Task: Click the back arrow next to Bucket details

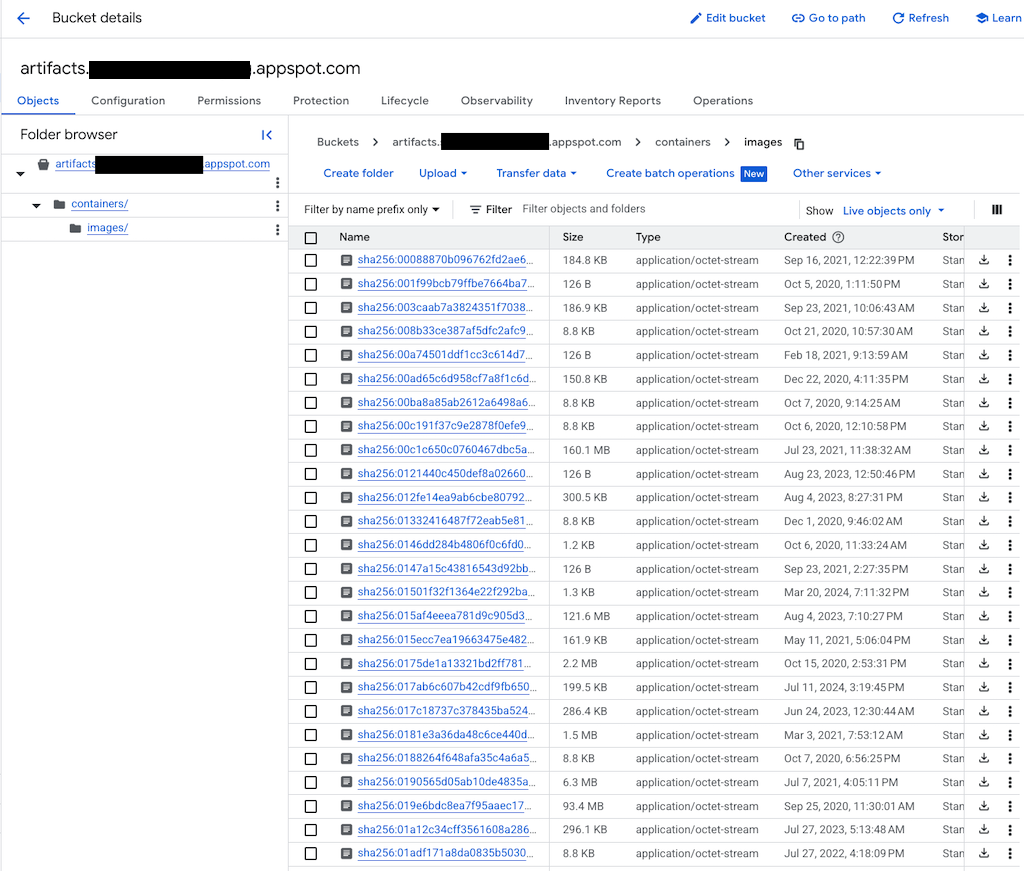Action: (24, 18)
